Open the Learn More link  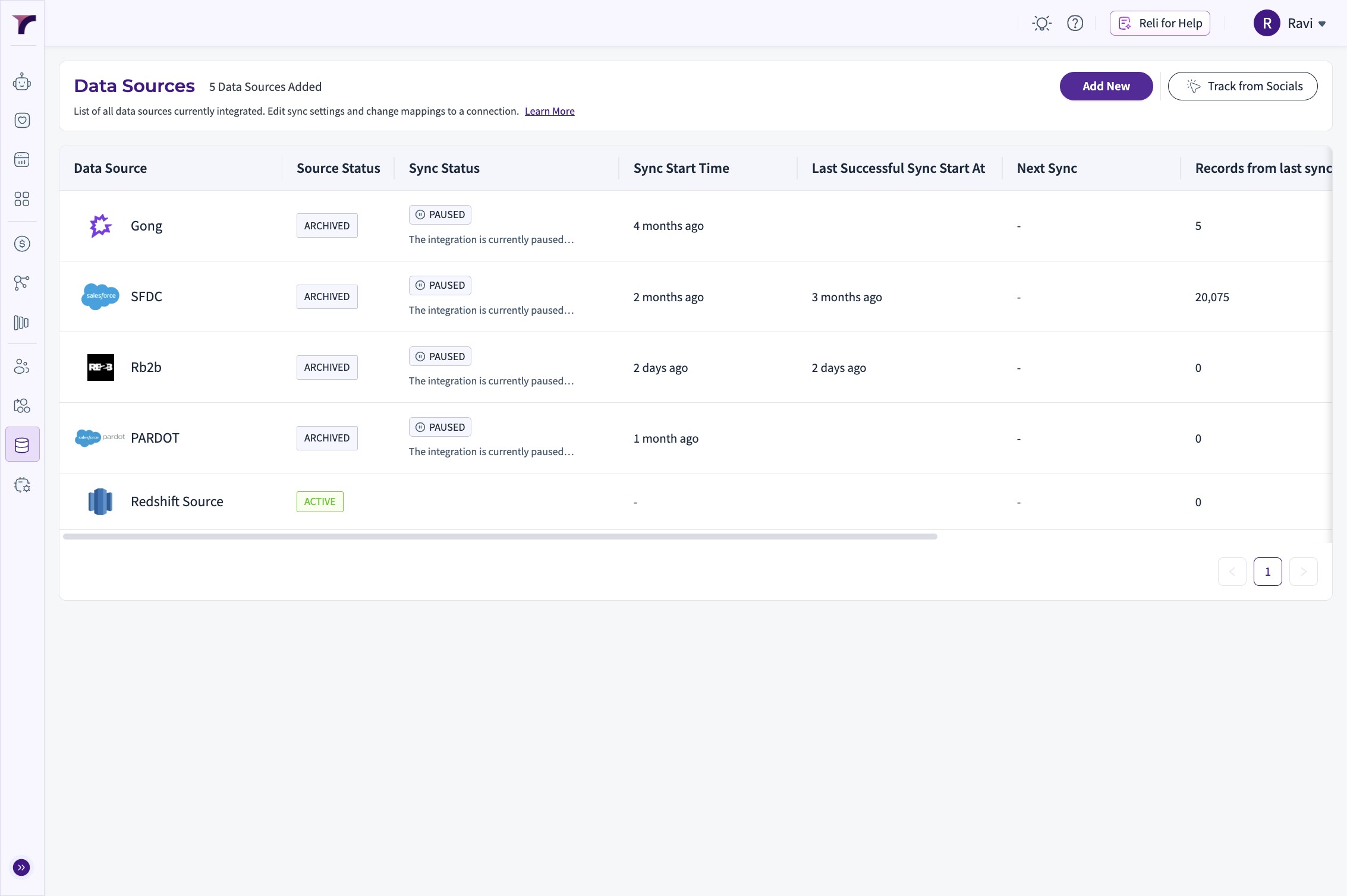click(x=549, y=111)
